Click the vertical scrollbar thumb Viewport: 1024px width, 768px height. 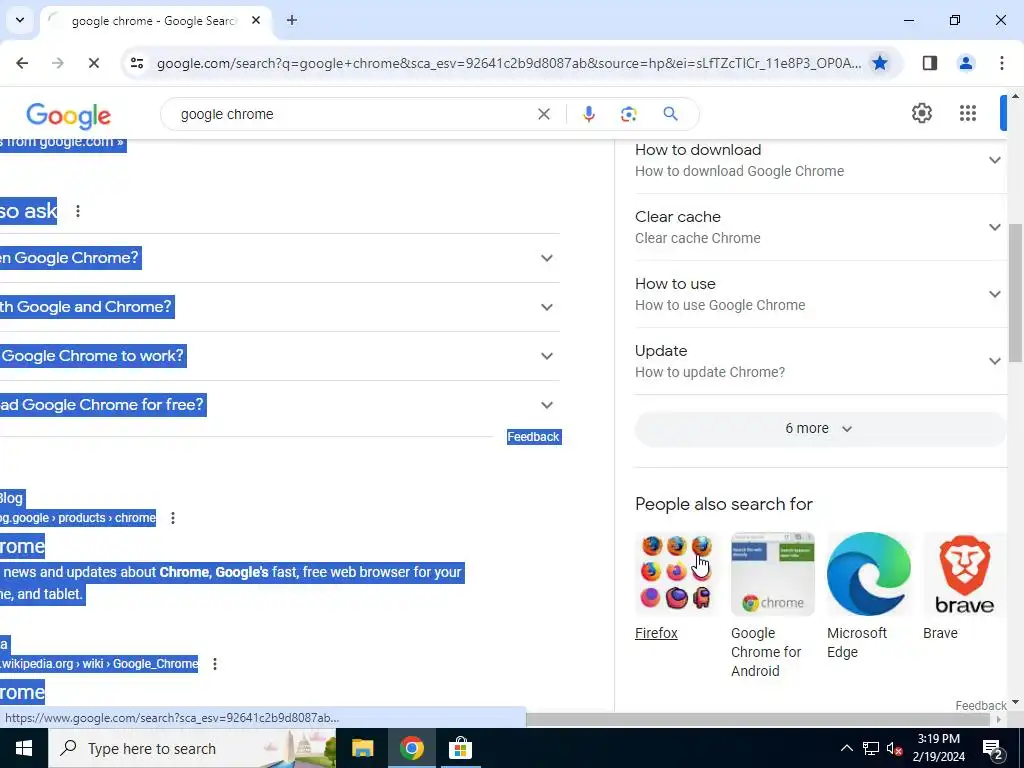point(1015,293)
